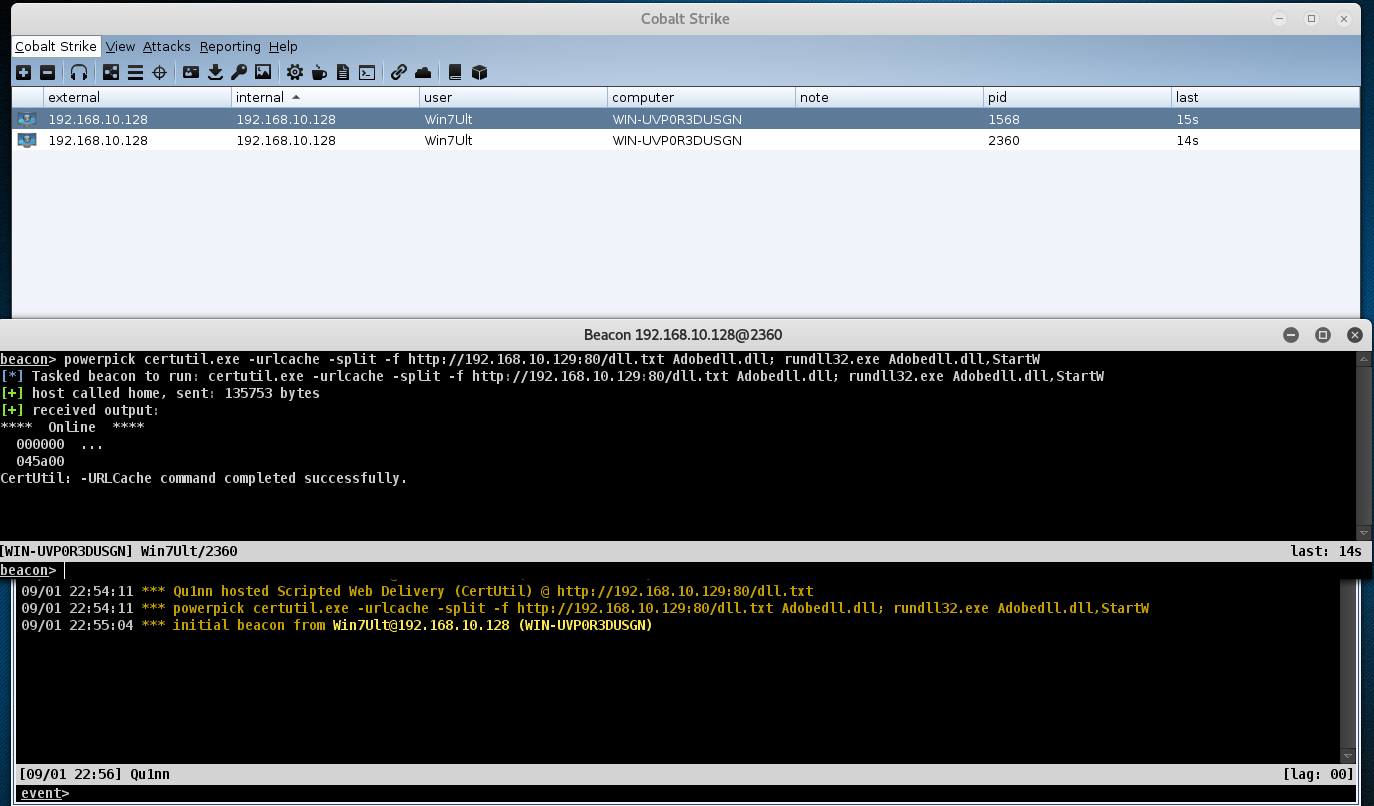1374x806 pixels.
Task: Click the "host called home, sent: 135753 bytes" line
Action: point(160,393)
